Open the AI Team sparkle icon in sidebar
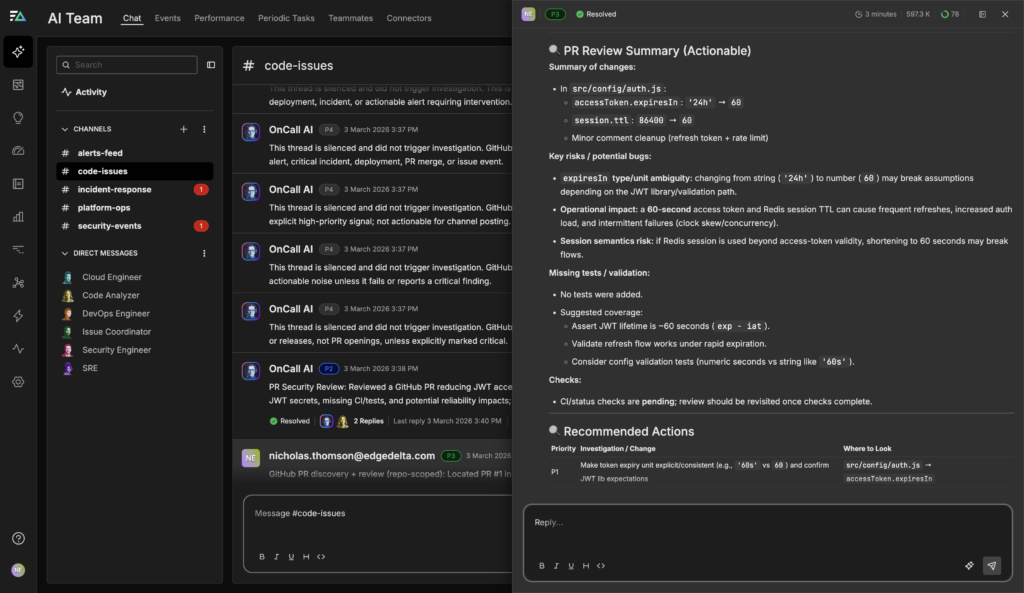 point(18,51)
